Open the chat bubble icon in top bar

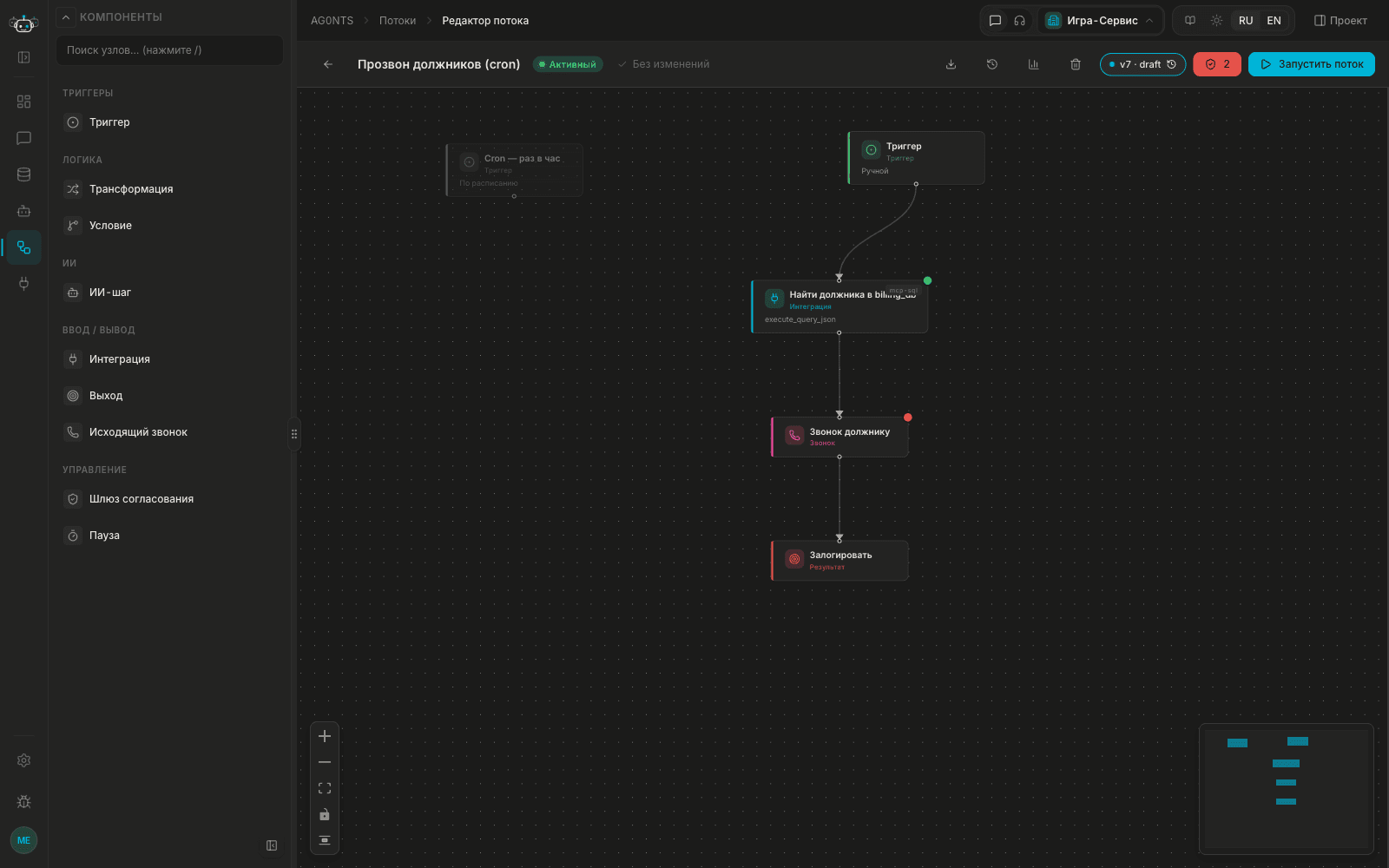tap(996, 21)
